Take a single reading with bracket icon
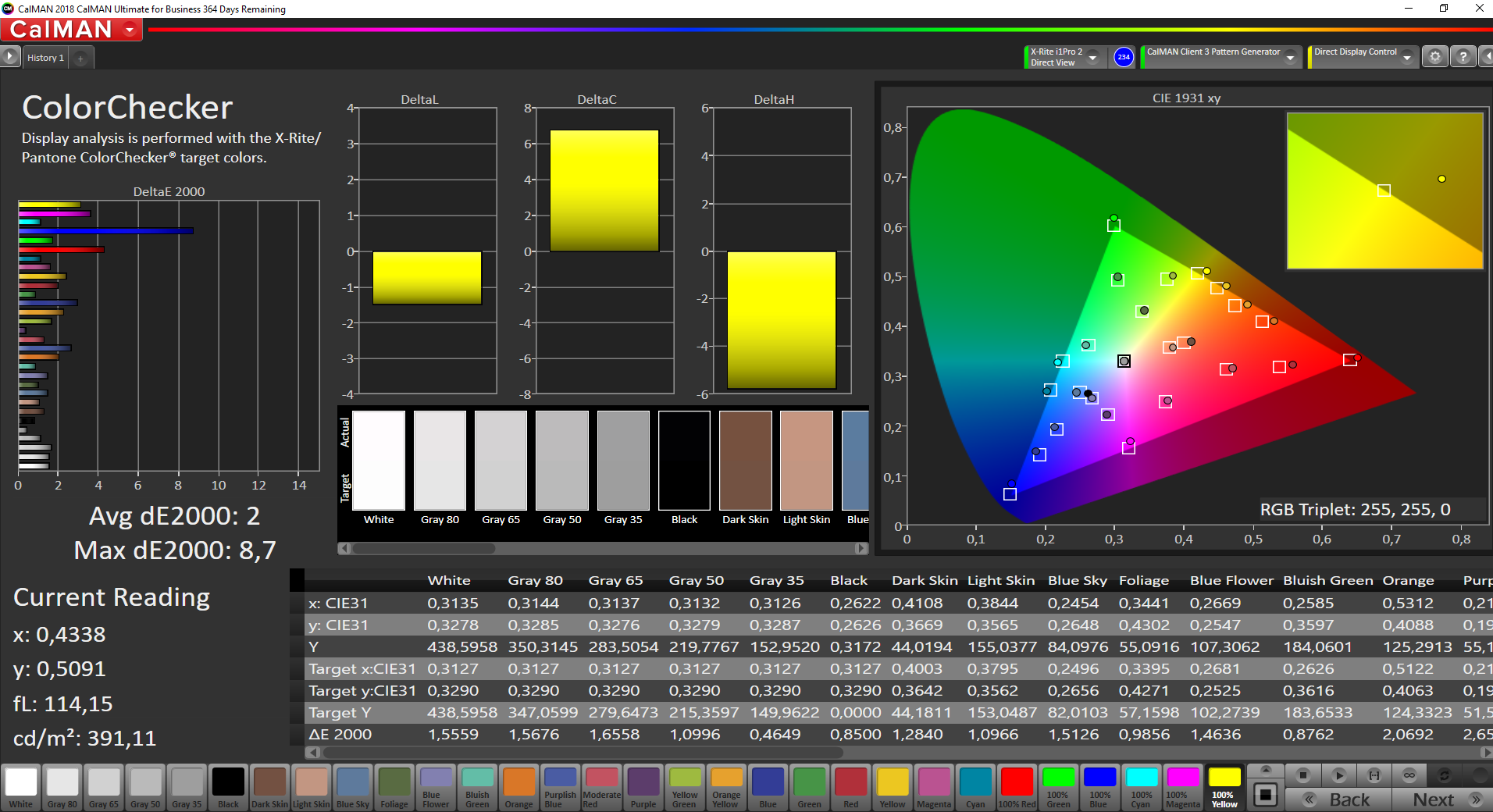Viewport: 1493px width, 812px height. point(1374,775)
